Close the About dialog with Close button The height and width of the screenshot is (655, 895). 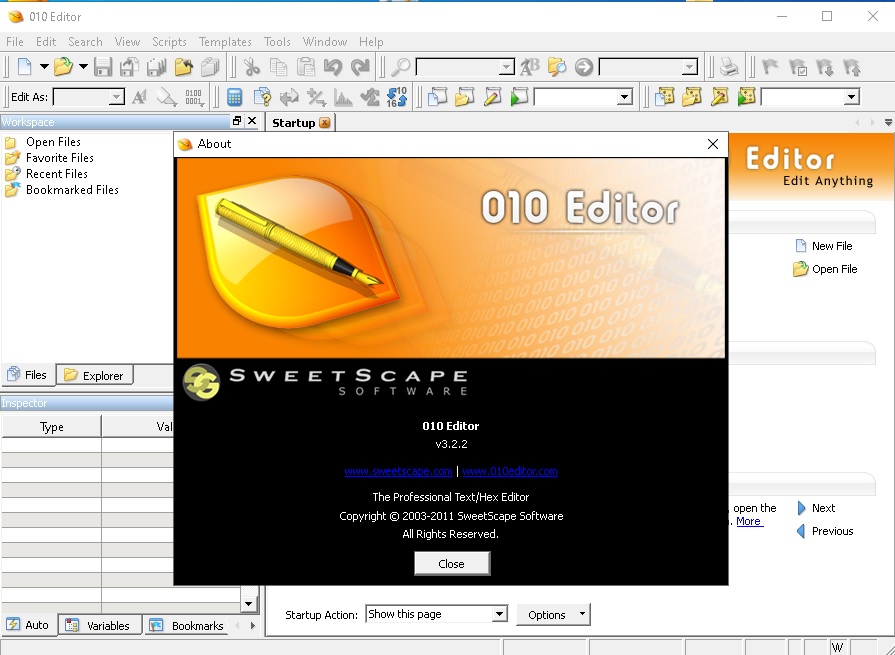coord(451,562)
